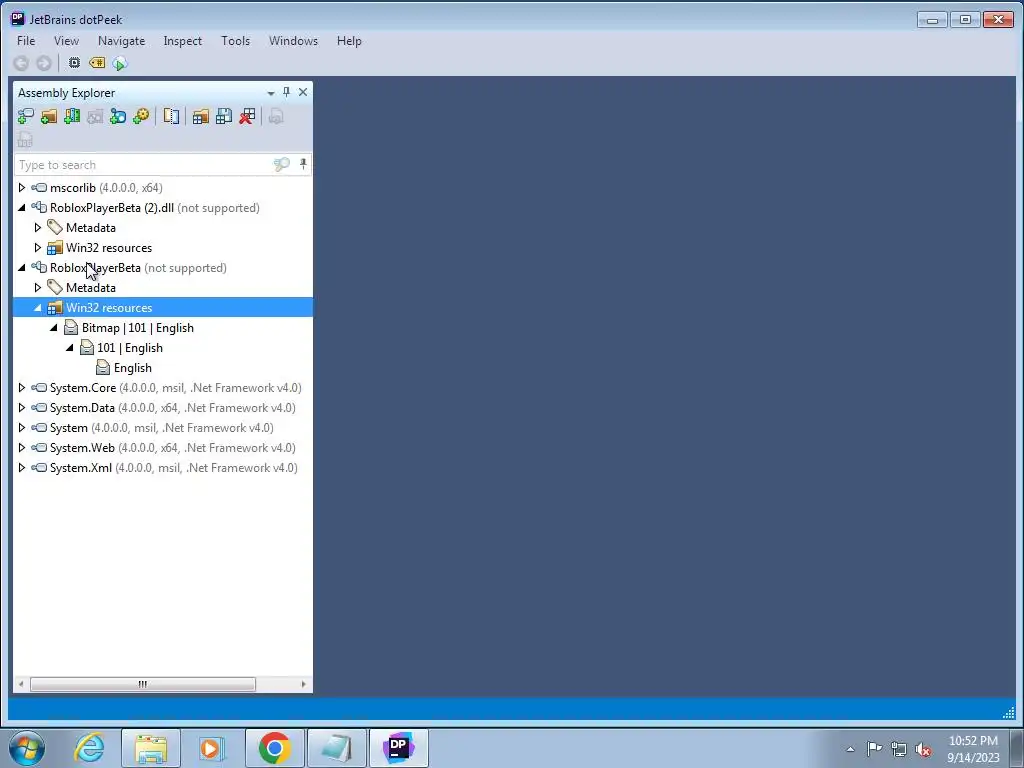The width and height of the screenshot is (1024, 768).
Task: Expand the System.Core assembly node
Action: [22, 388]
